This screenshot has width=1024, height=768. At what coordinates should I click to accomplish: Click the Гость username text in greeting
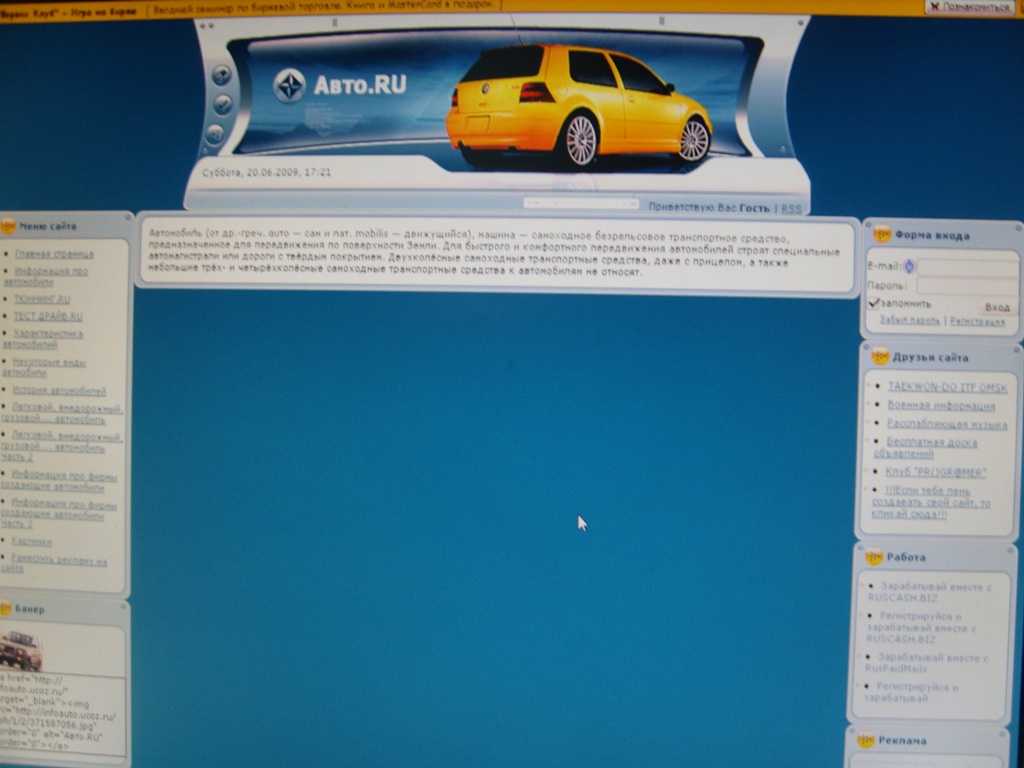[754, 208]
